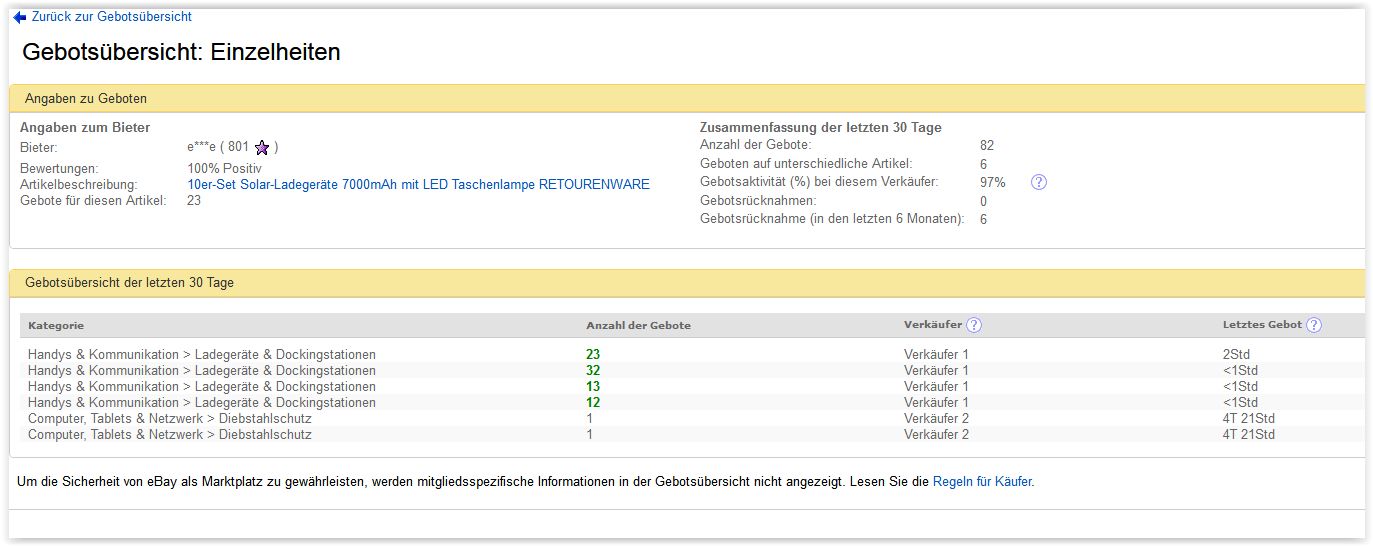Click the purple feedback star icon

(262, 148)
